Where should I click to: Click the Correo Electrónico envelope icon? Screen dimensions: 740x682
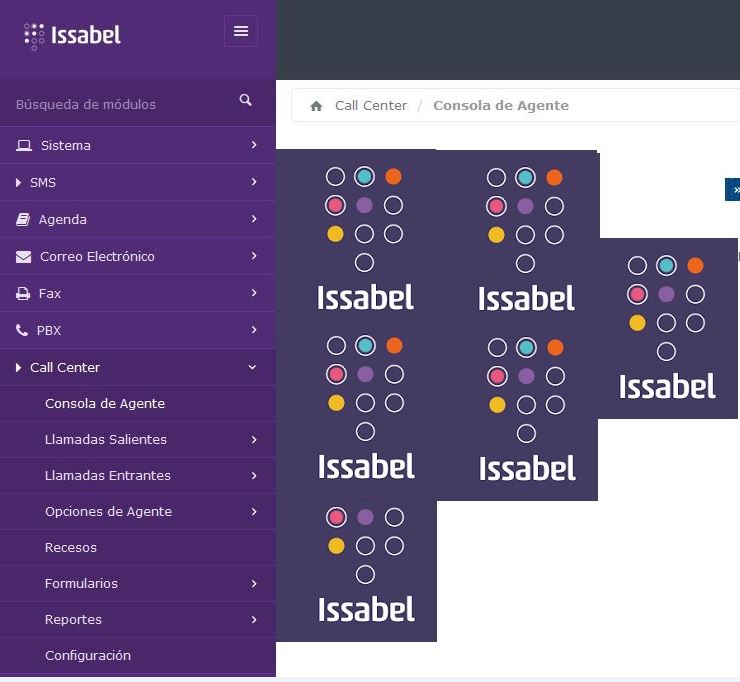24,256
